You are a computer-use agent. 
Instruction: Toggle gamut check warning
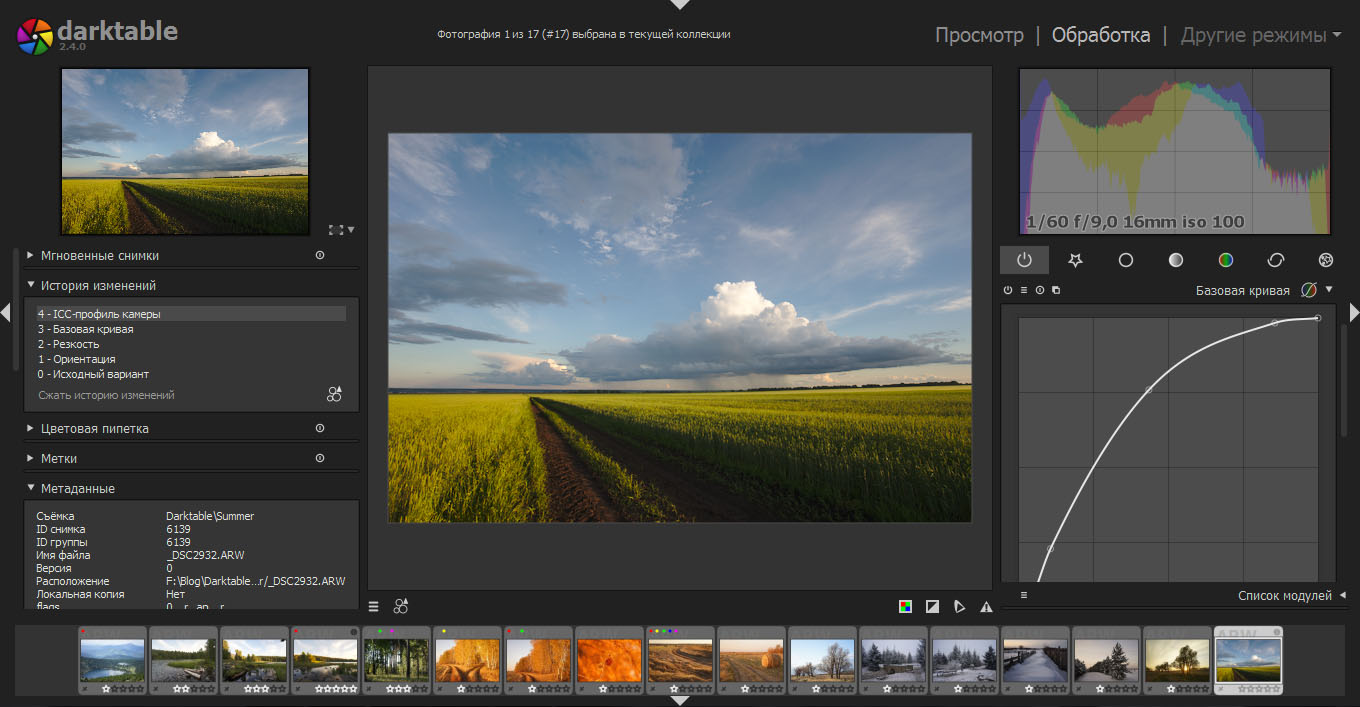986,606
